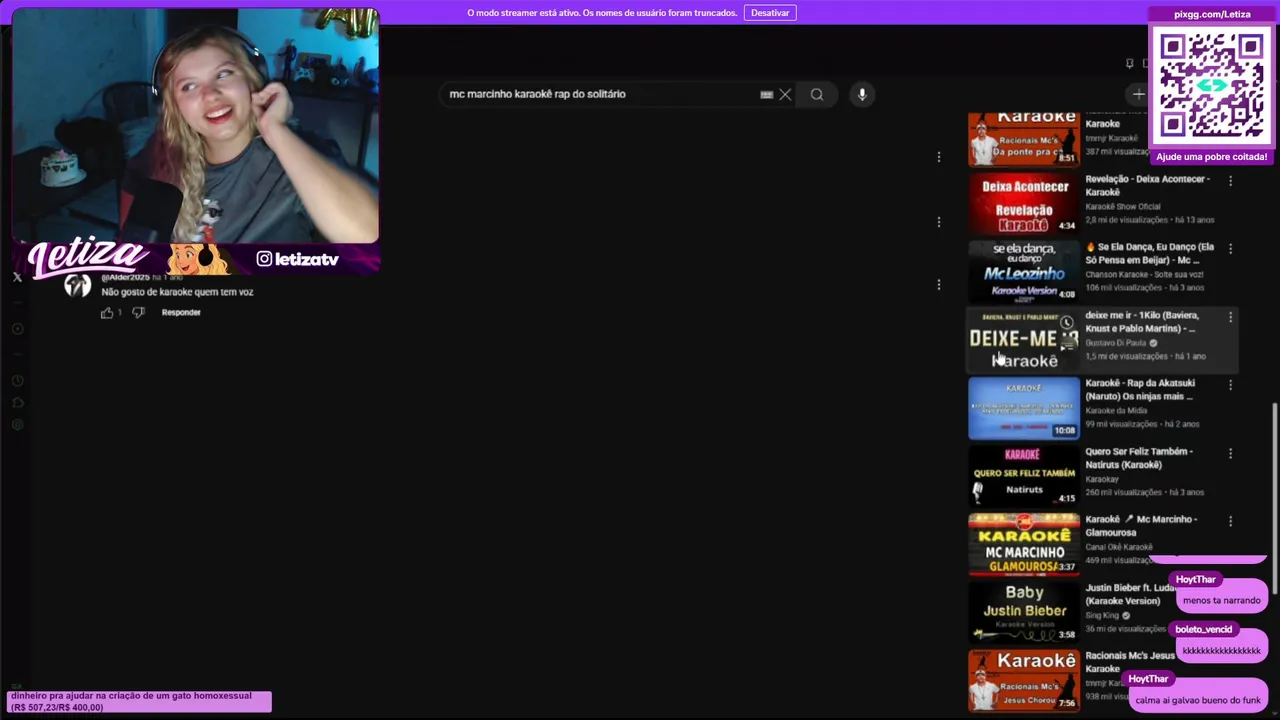Click boleto_vencid's 'kkkkkkkk' chat message

(1221, 650)
